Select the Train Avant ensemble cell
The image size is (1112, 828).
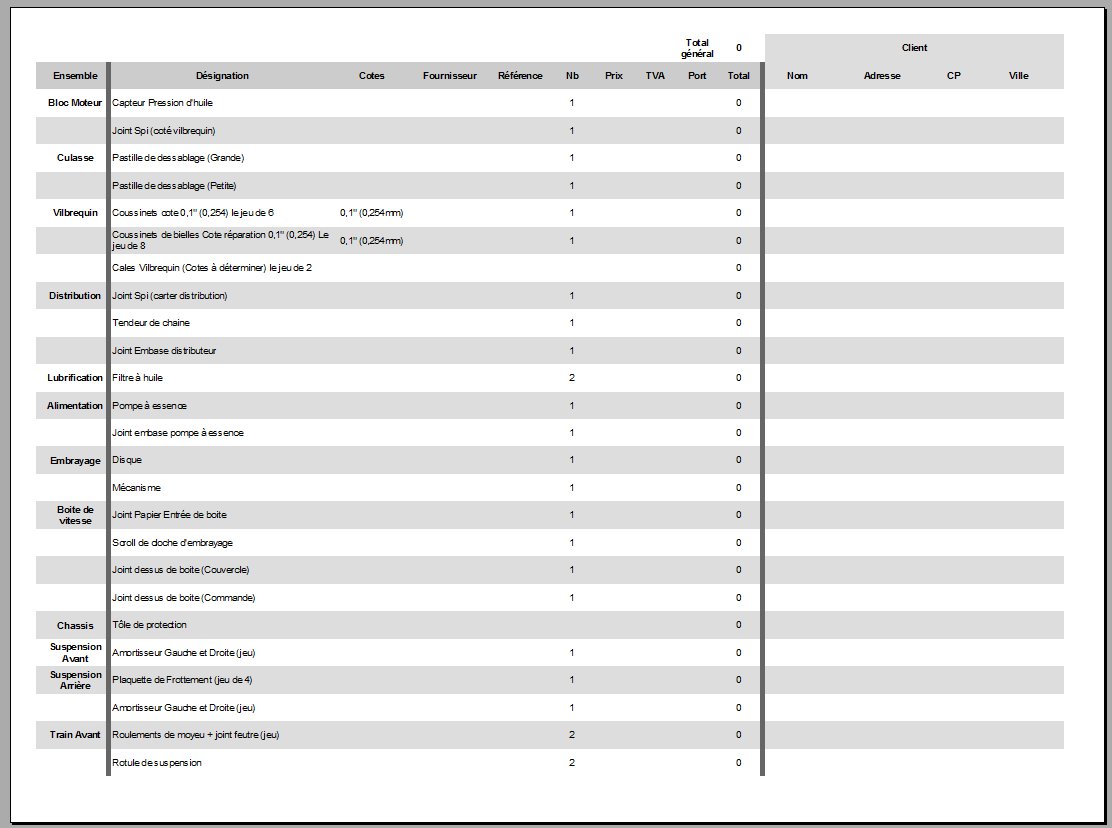pos(74,735)
